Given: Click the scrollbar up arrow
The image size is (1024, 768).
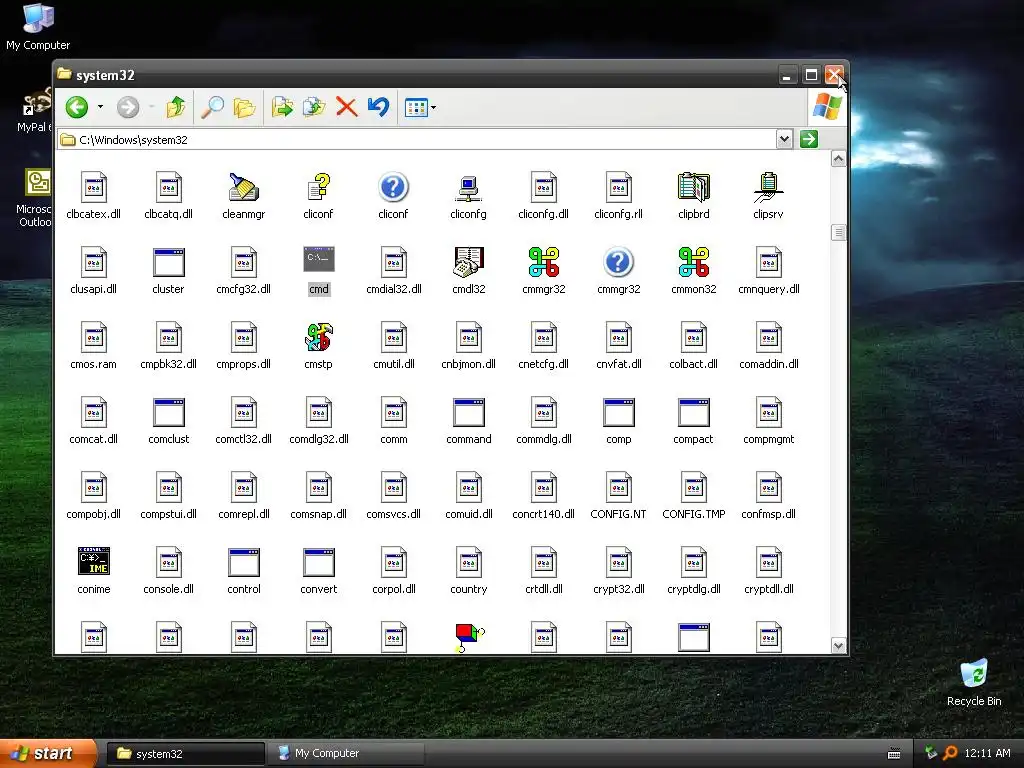Looking at the screenshot, I should tap(839, 159).
